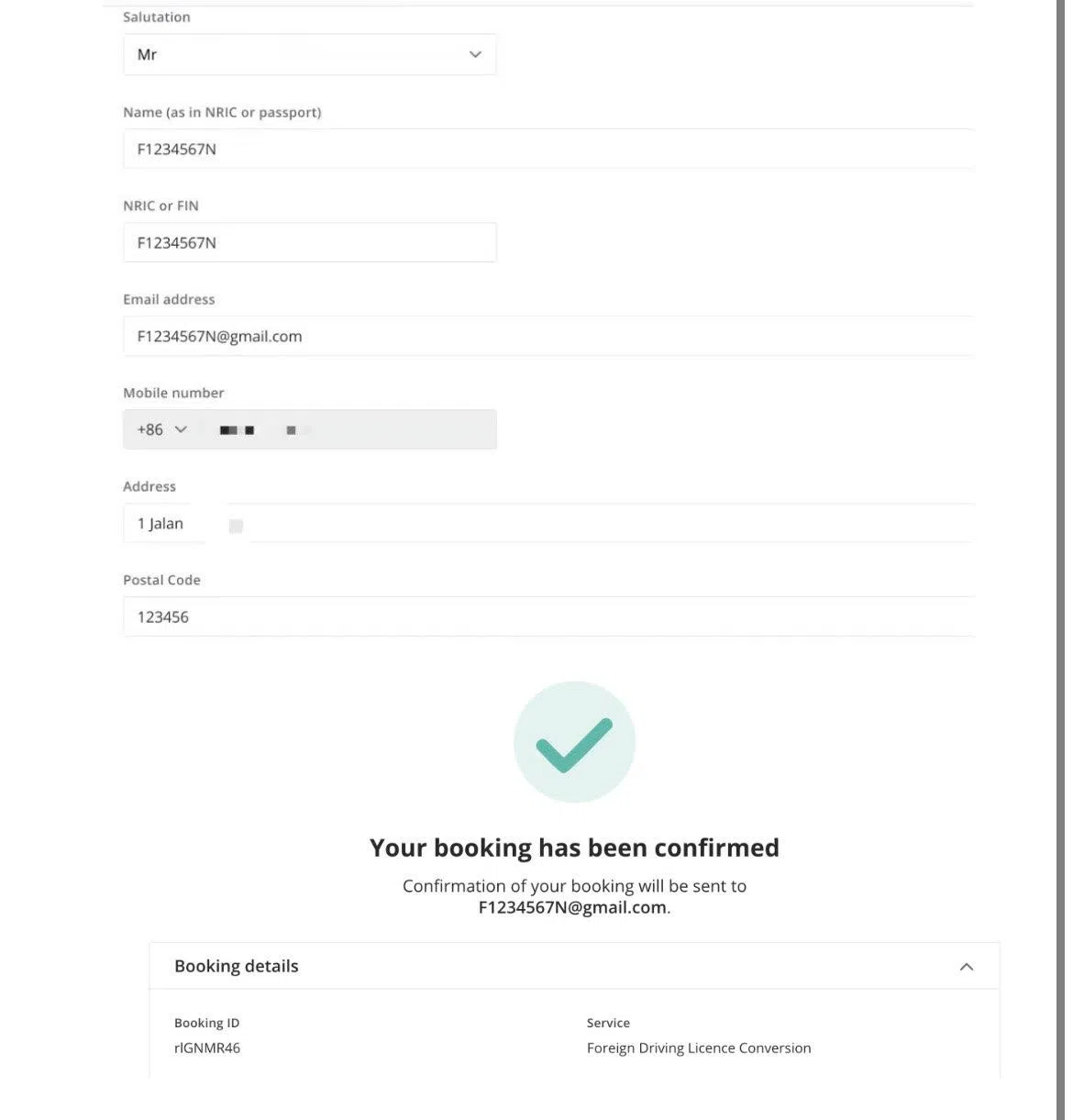1073x1120 pixels.
Task: Click the Booking ID value rlGNMR46
Action: coord(207,1048)
